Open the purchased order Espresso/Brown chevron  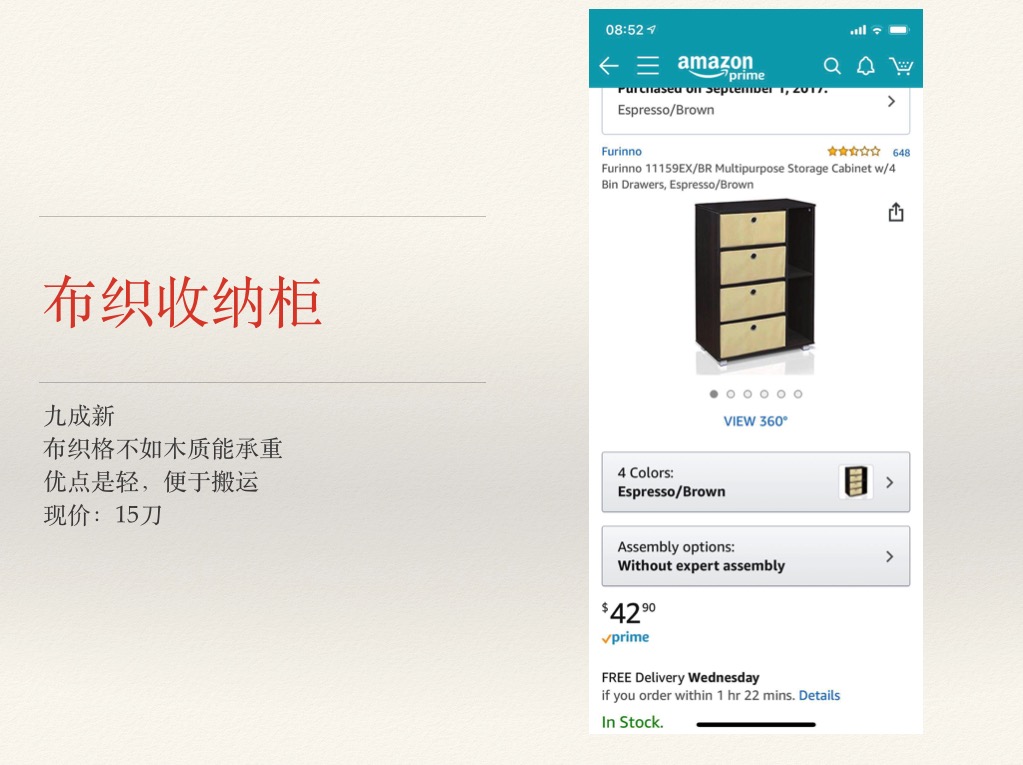[x=891, y=101]
